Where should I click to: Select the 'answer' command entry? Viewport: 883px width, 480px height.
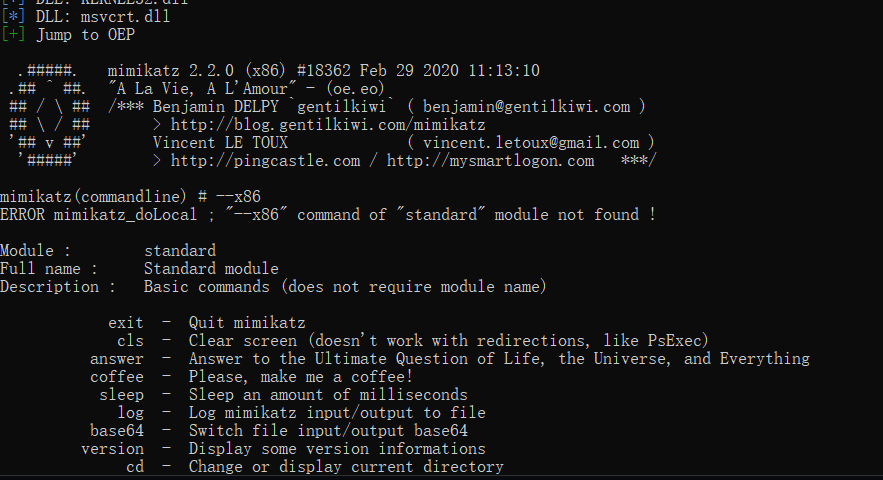[116, 359]
